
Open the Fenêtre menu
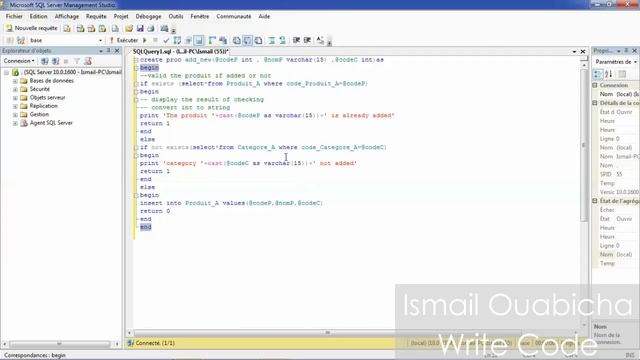click(x=200, y=16)
